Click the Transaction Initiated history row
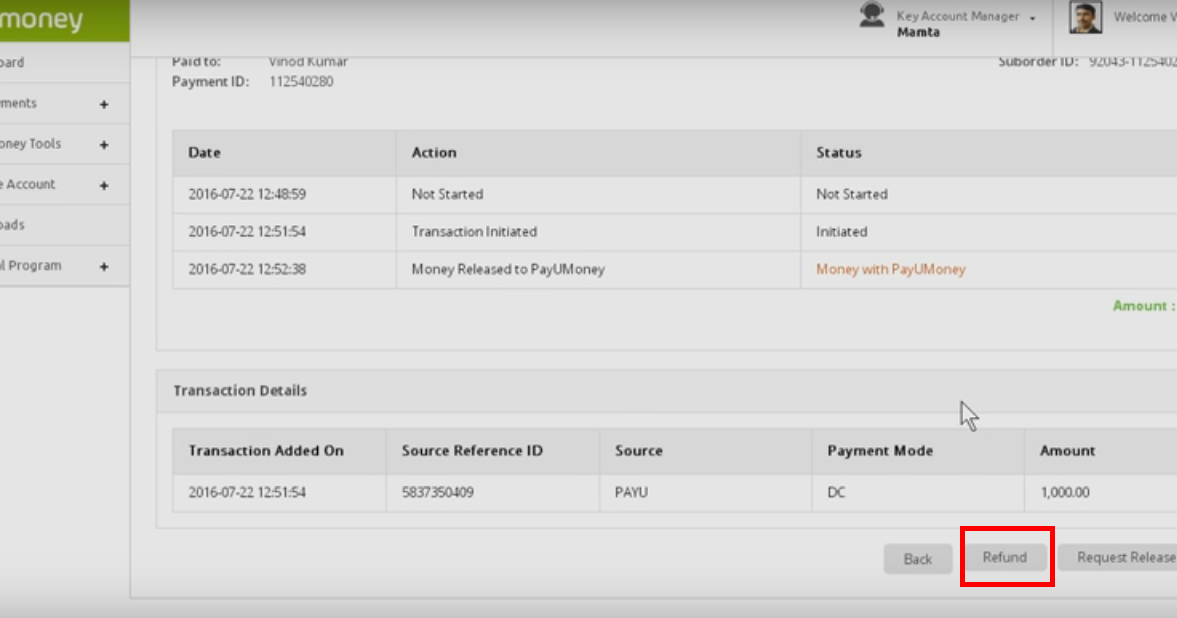Viewport: 1177px width, 618px height. 473,231
